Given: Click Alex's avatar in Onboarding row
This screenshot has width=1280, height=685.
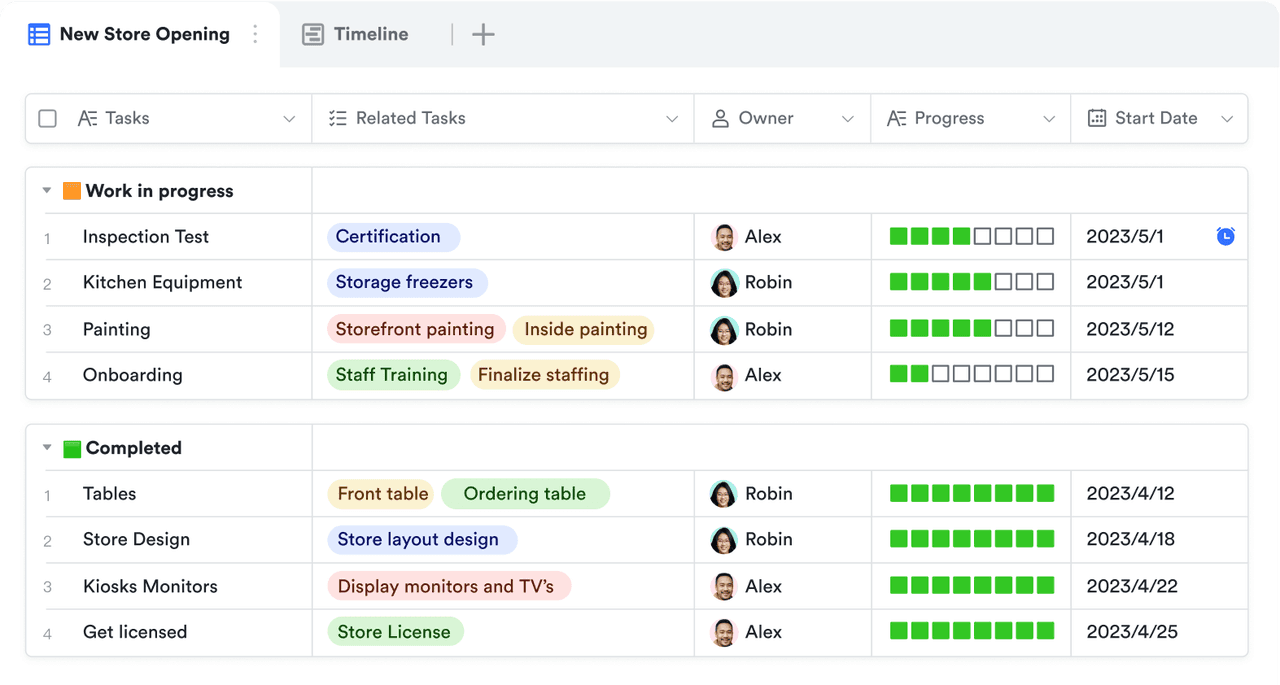Looking at the screenshot, I should tap(724, 376).
